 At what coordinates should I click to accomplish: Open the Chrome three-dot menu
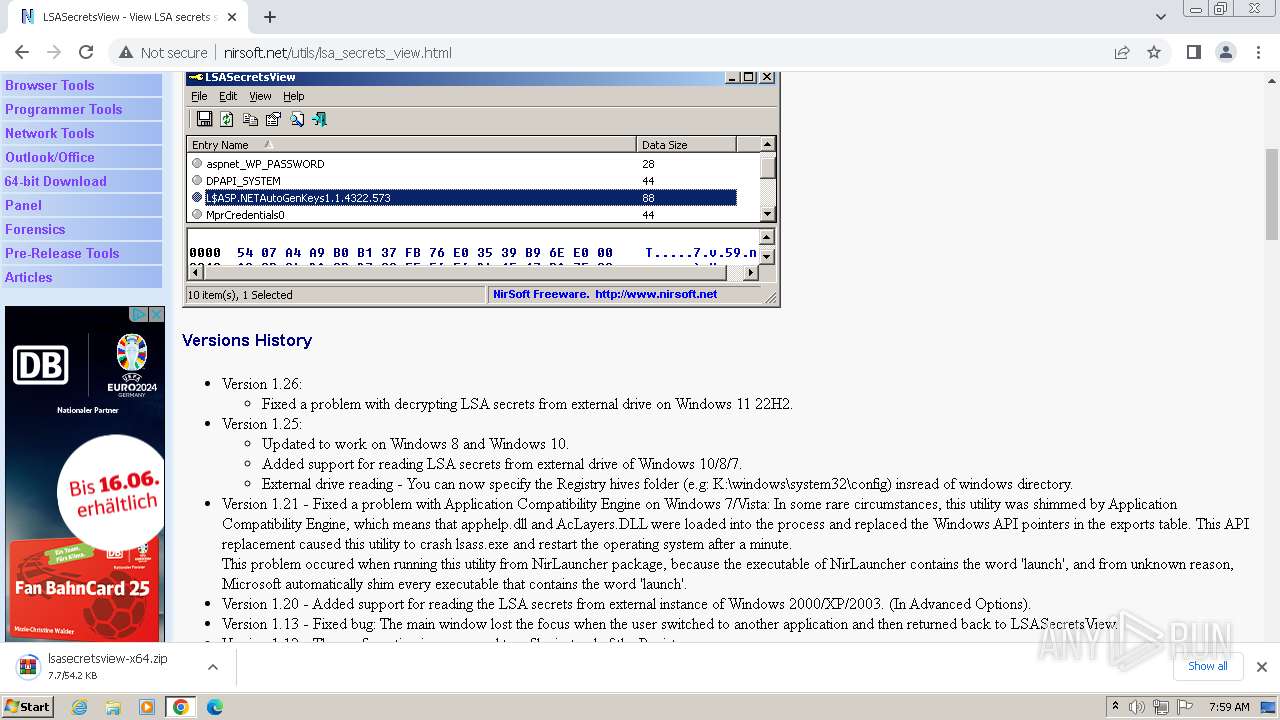[x=1257, y=53]
